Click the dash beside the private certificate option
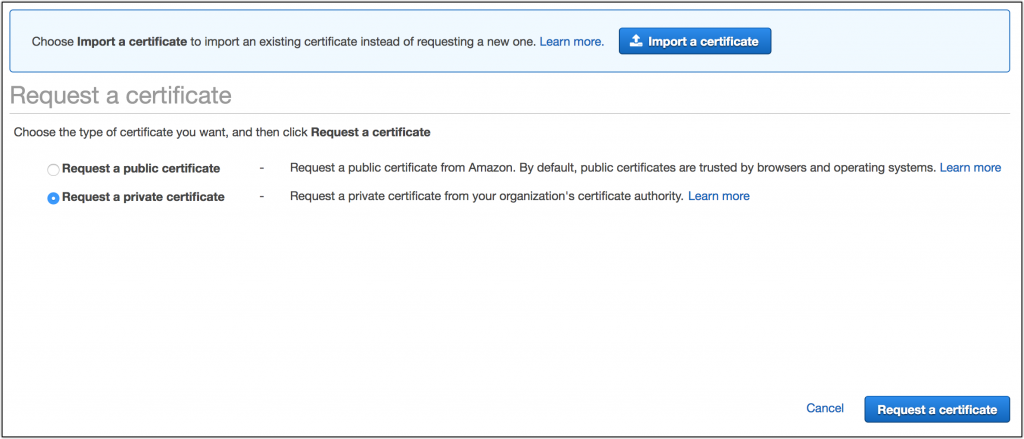 tap(261, 196)
